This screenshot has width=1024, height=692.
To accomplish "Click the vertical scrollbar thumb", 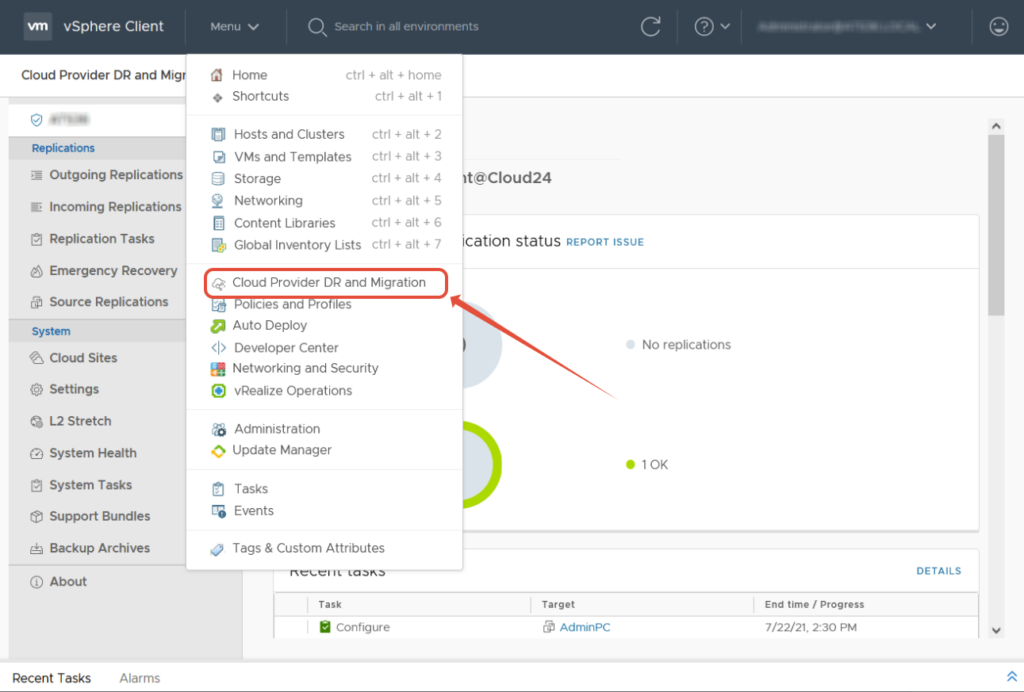I will (996, 225).
